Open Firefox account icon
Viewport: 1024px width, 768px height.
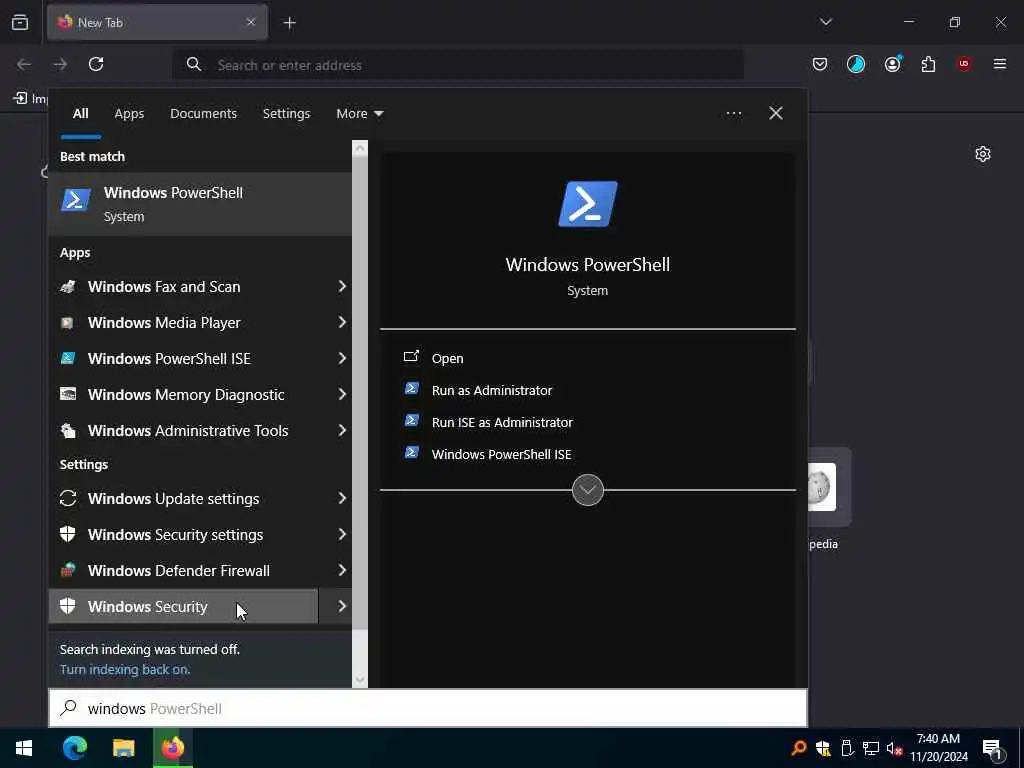[x=892, y=64]
